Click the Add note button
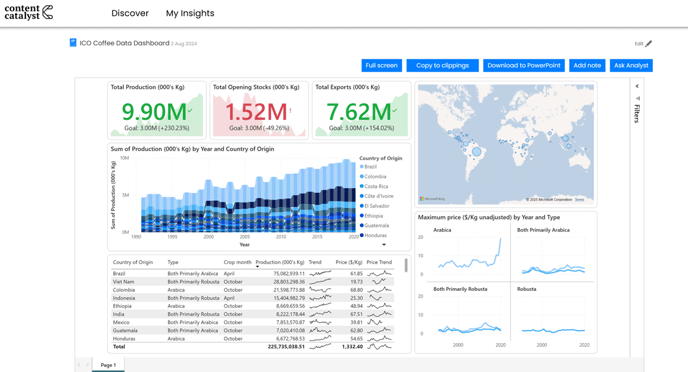688x372 pixels. [587, 65]
